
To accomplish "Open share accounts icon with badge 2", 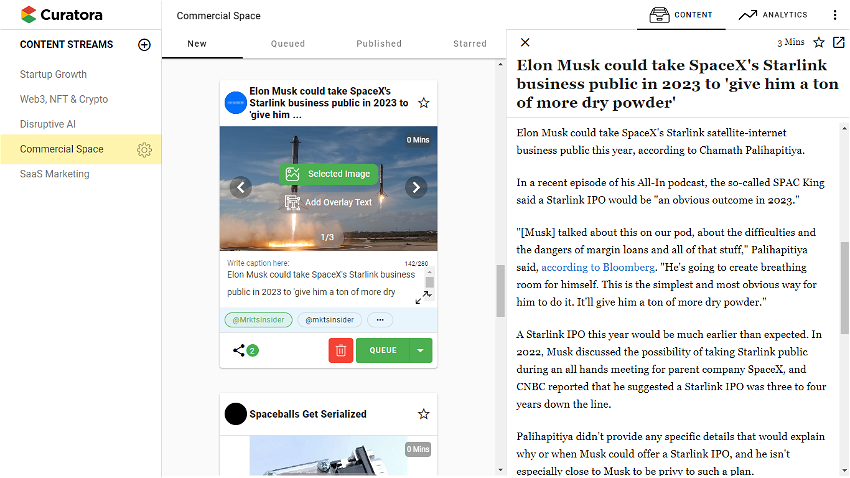I will 245,350.
